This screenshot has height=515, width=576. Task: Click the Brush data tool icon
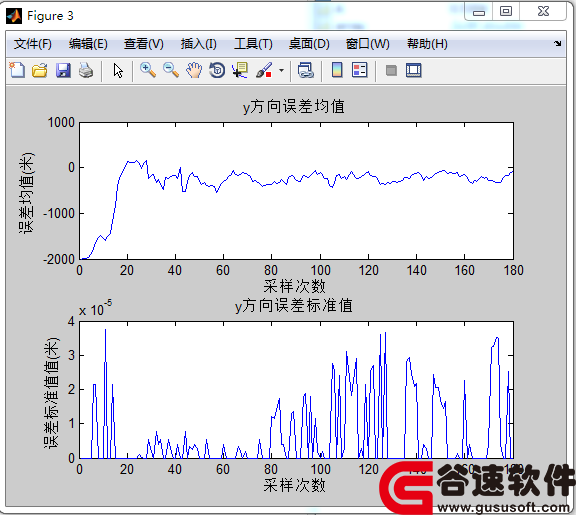coord(264,70)
